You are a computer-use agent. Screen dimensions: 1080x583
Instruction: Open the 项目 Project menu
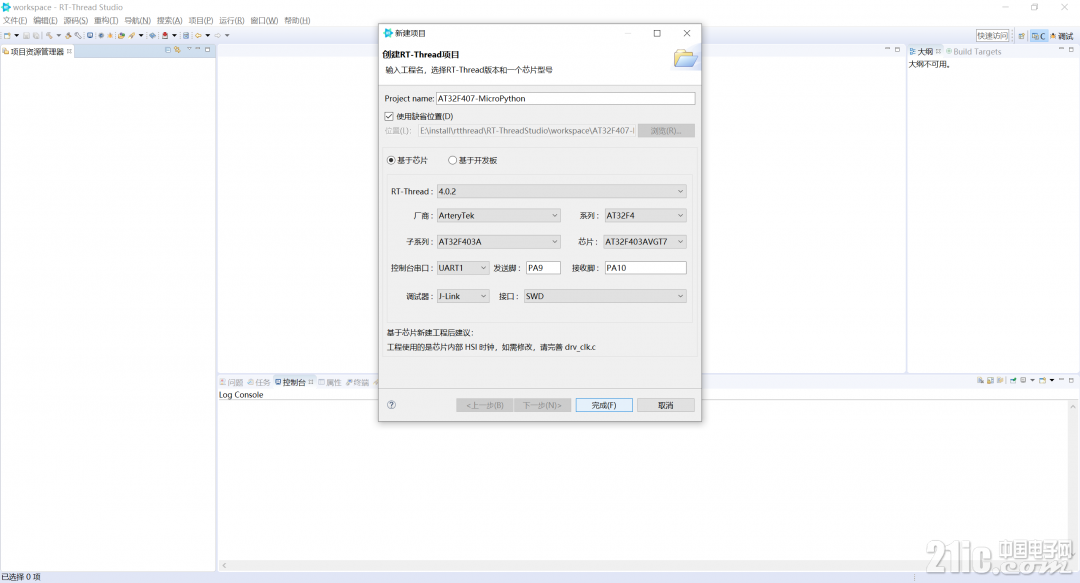tap(201, 21)
